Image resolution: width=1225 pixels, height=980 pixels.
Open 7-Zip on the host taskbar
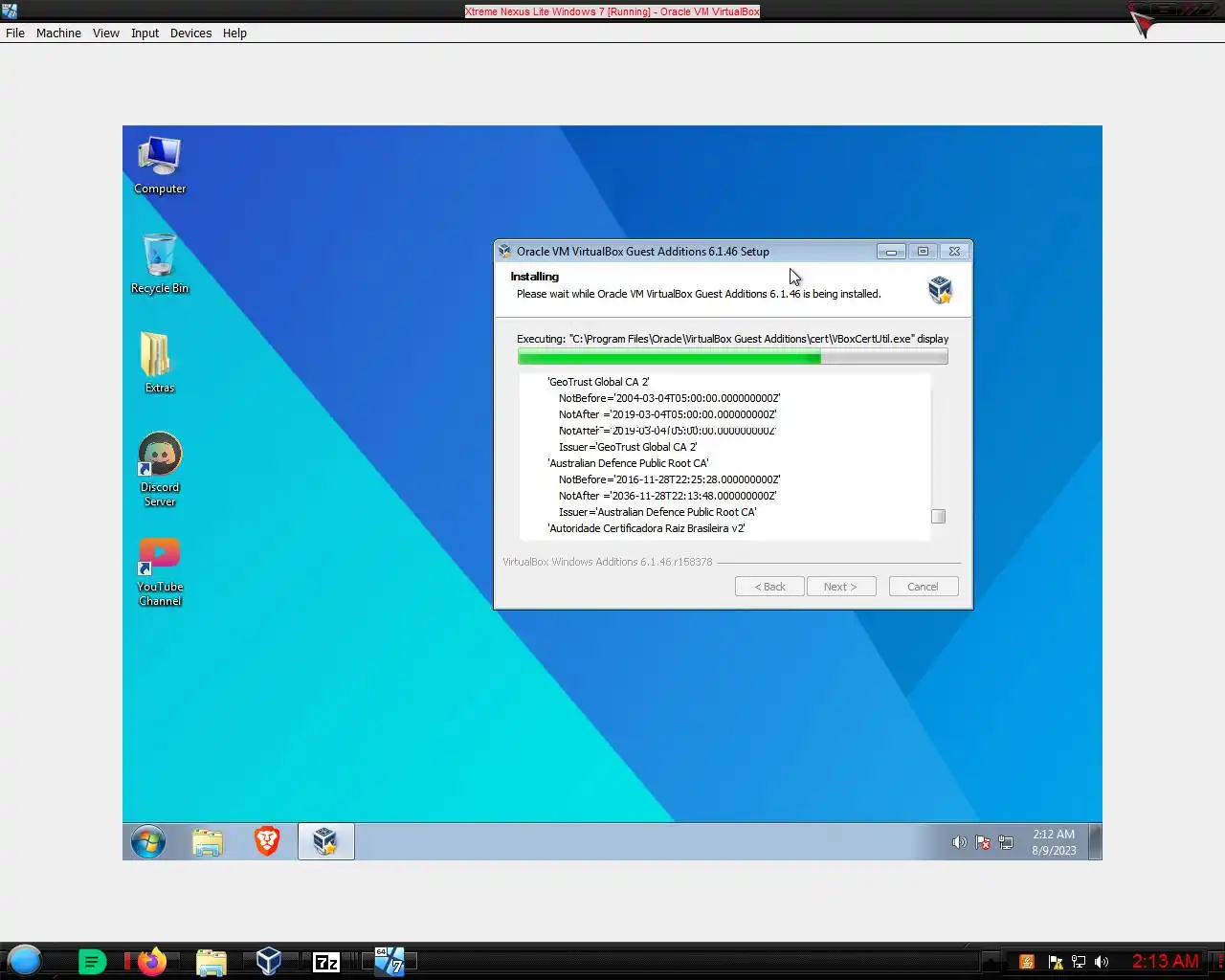pyautogui.click(x=326, y=962)
